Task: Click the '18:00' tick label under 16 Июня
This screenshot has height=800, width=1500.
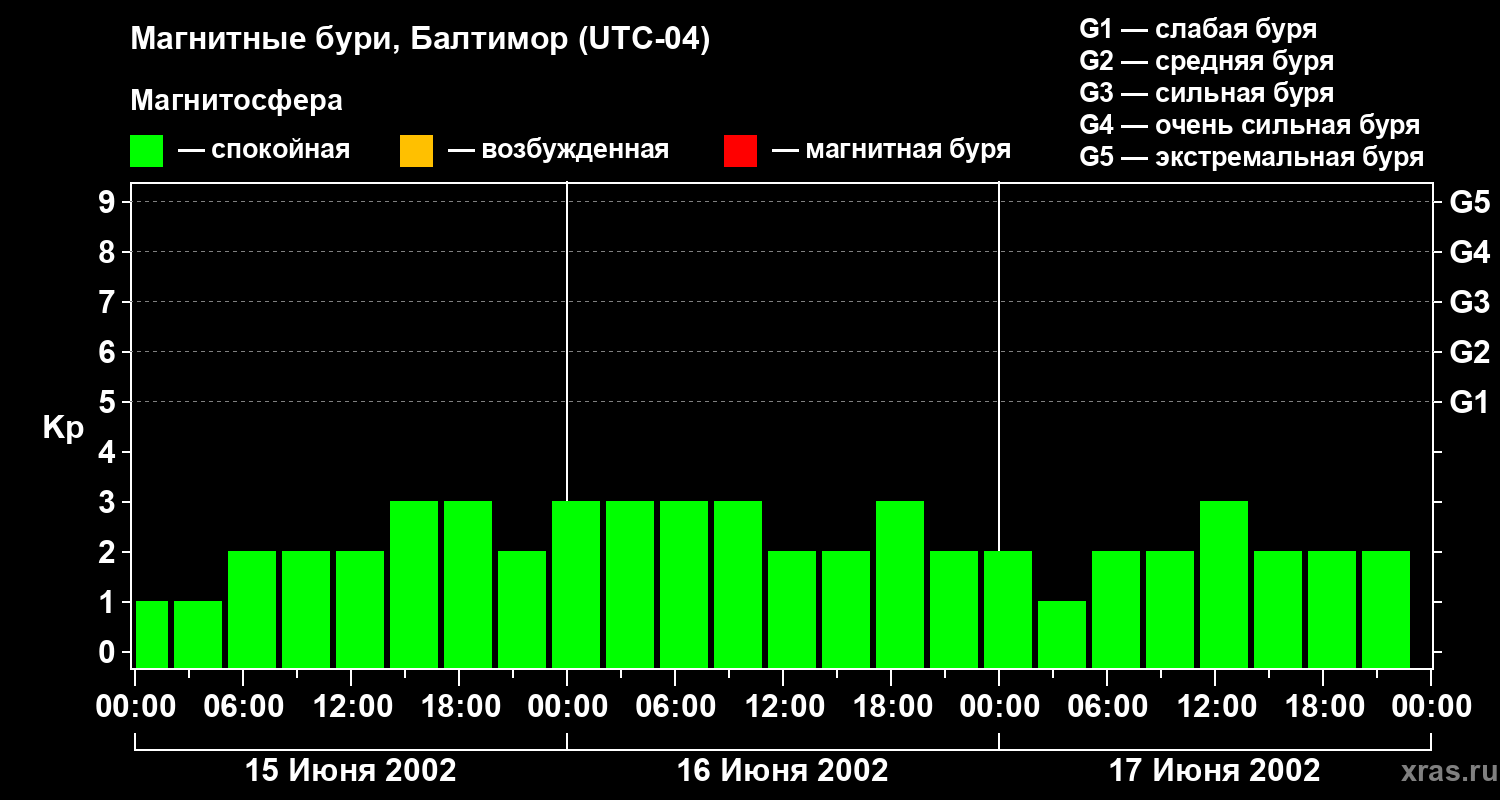Action: coord(891,706)
